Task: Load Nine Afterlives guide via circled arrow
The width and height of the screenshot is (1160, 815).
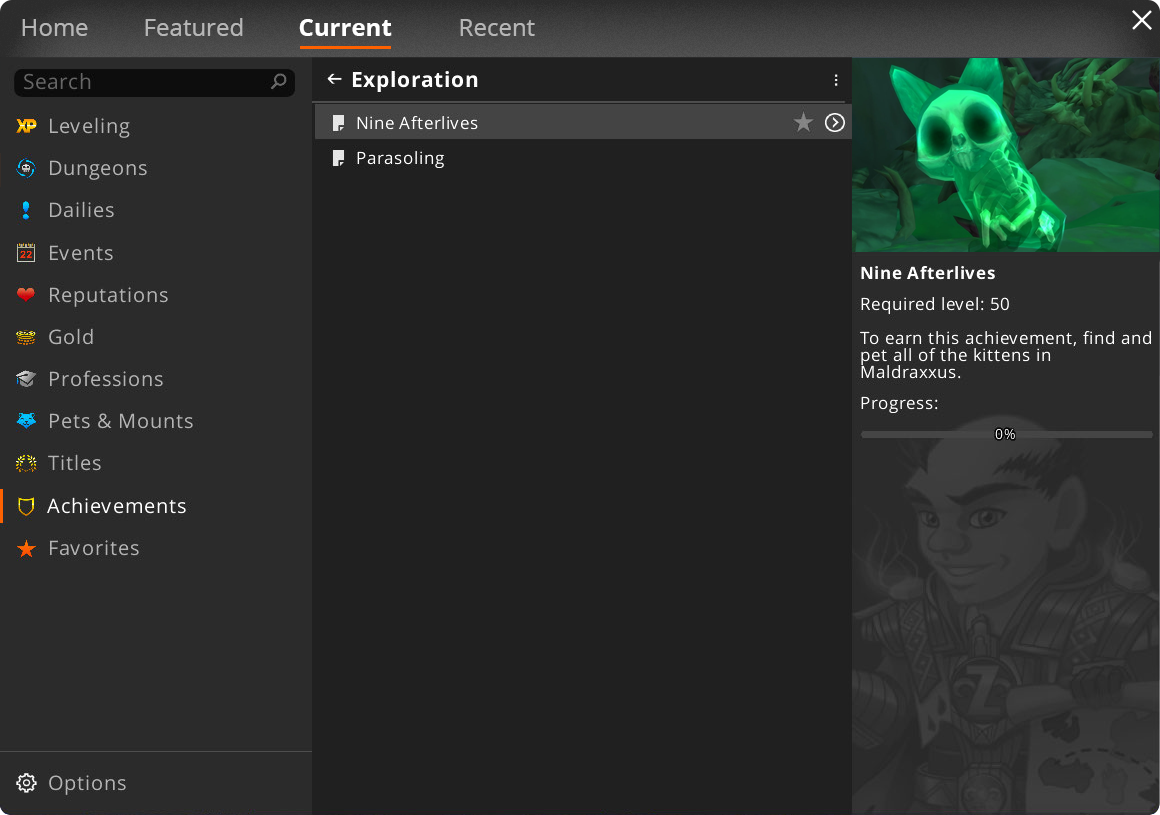Action: point(834,123)
